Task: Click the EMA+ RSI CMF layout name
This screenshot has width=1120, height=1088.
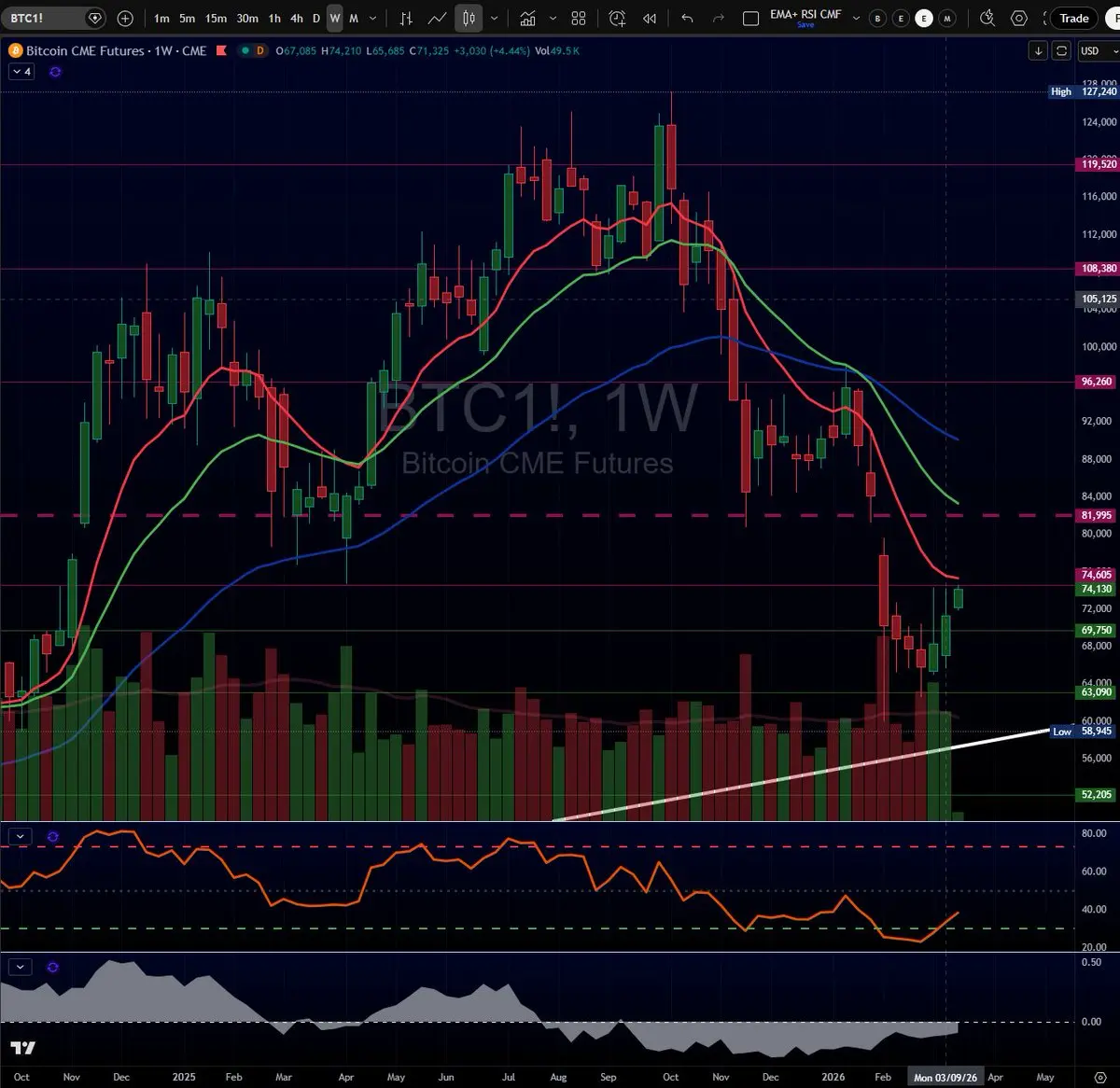Action: coord(805,14)
